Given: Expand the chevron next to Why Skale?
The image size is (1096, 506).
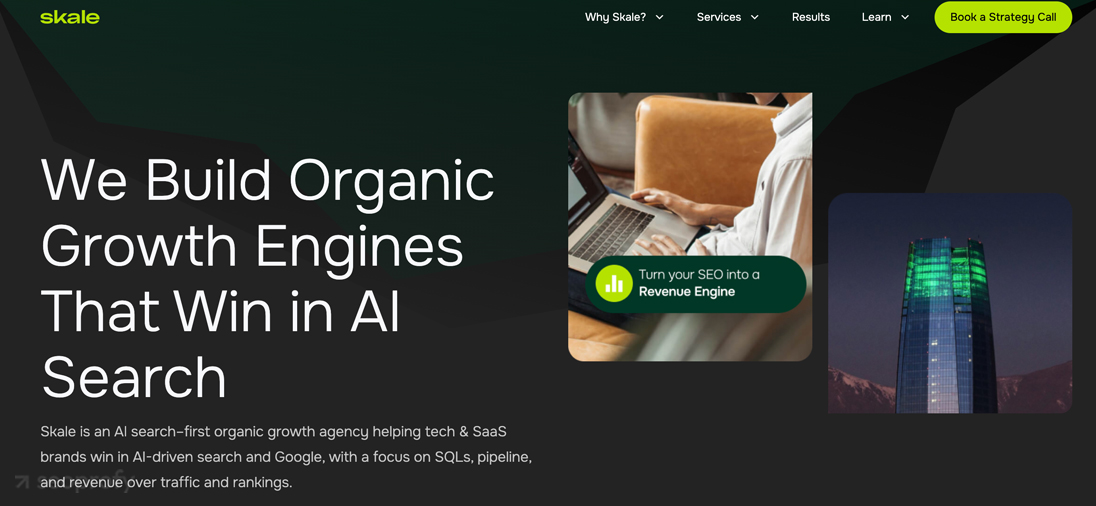Looking at the screenshot, I should [659, 17].
